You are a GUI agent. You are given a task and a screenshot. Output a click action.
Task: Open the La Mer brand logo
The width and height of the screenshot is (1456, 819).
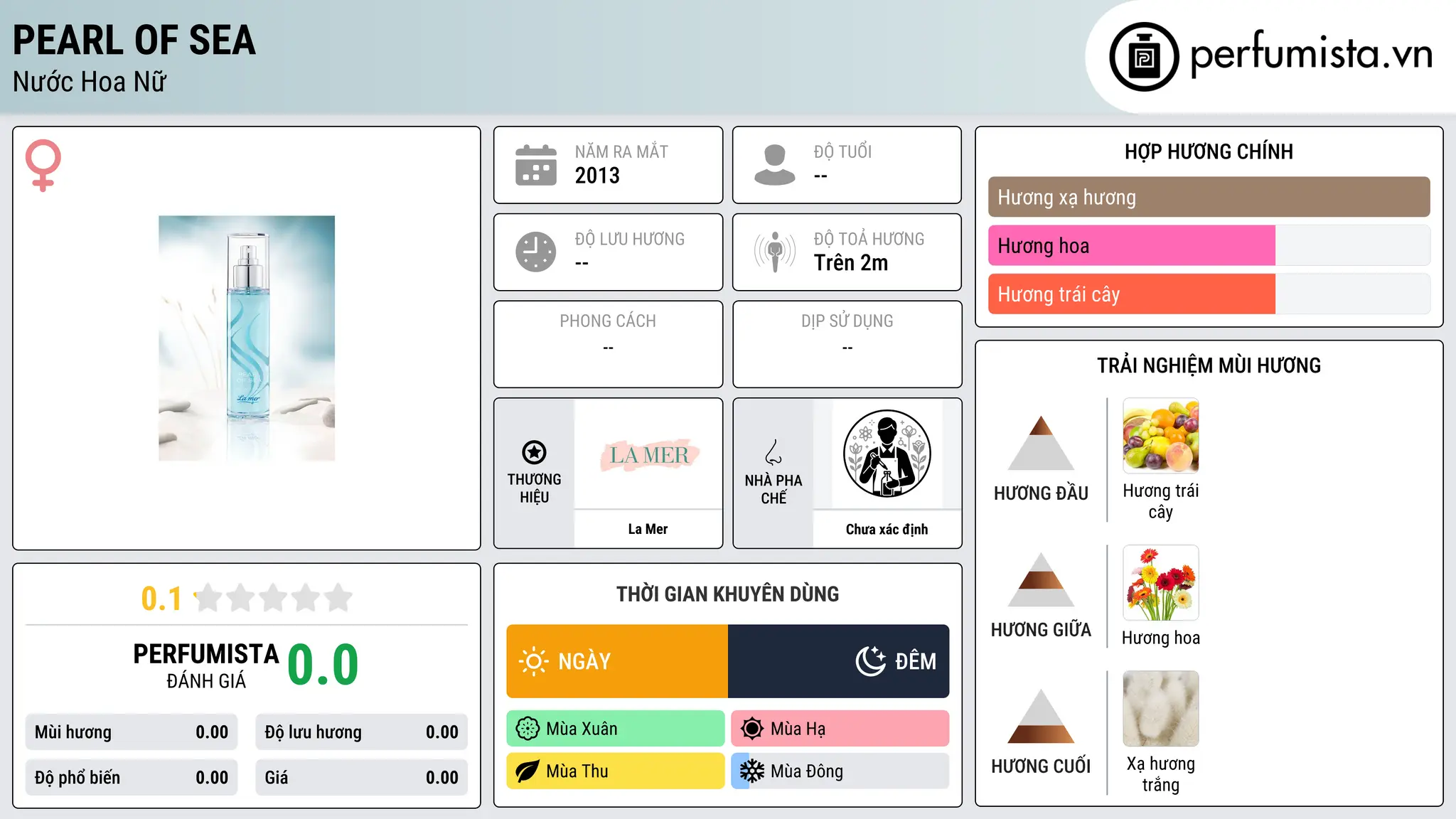click(x=648, y=454)
